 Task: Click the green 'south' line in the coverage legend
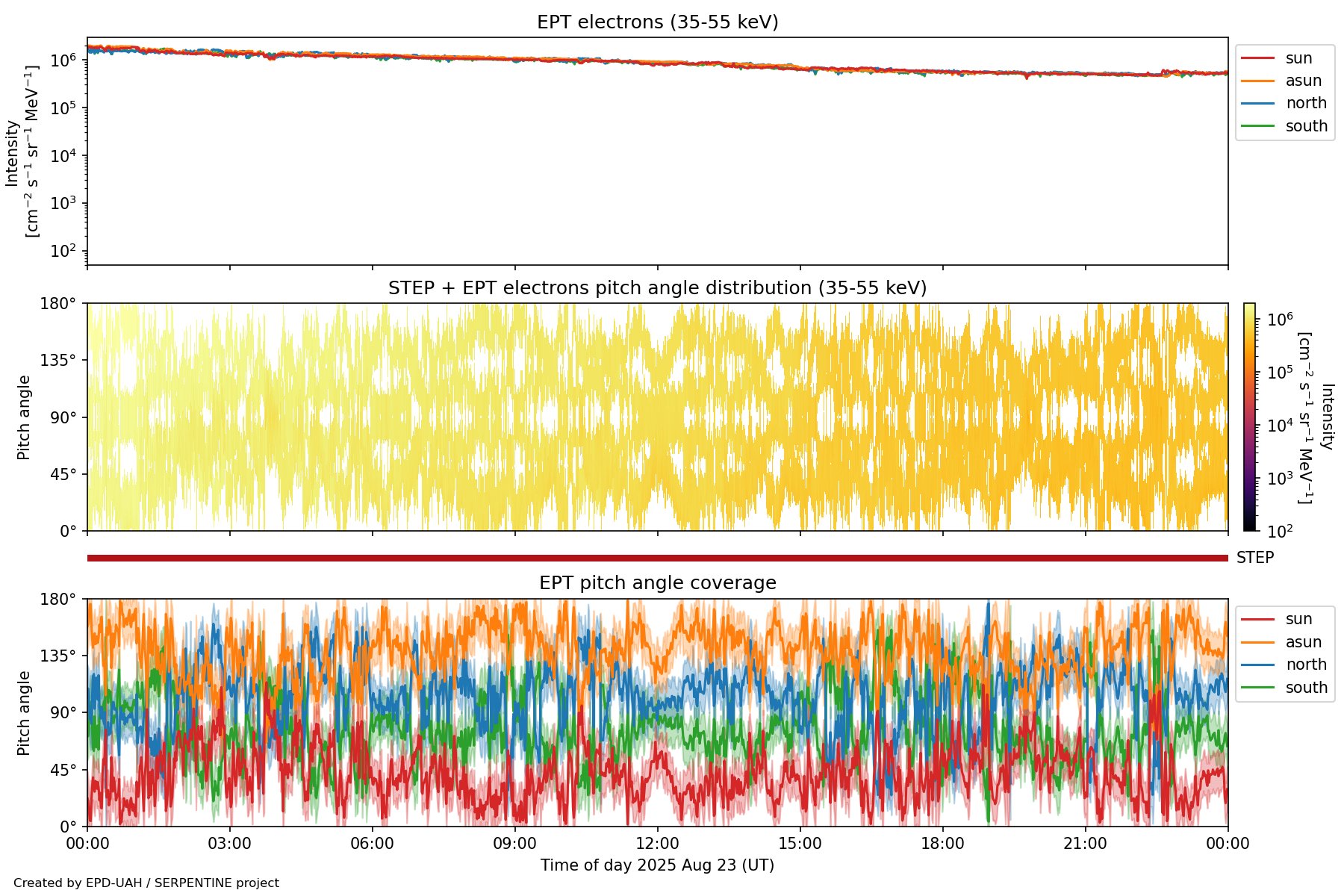(x=1257, y=688)
